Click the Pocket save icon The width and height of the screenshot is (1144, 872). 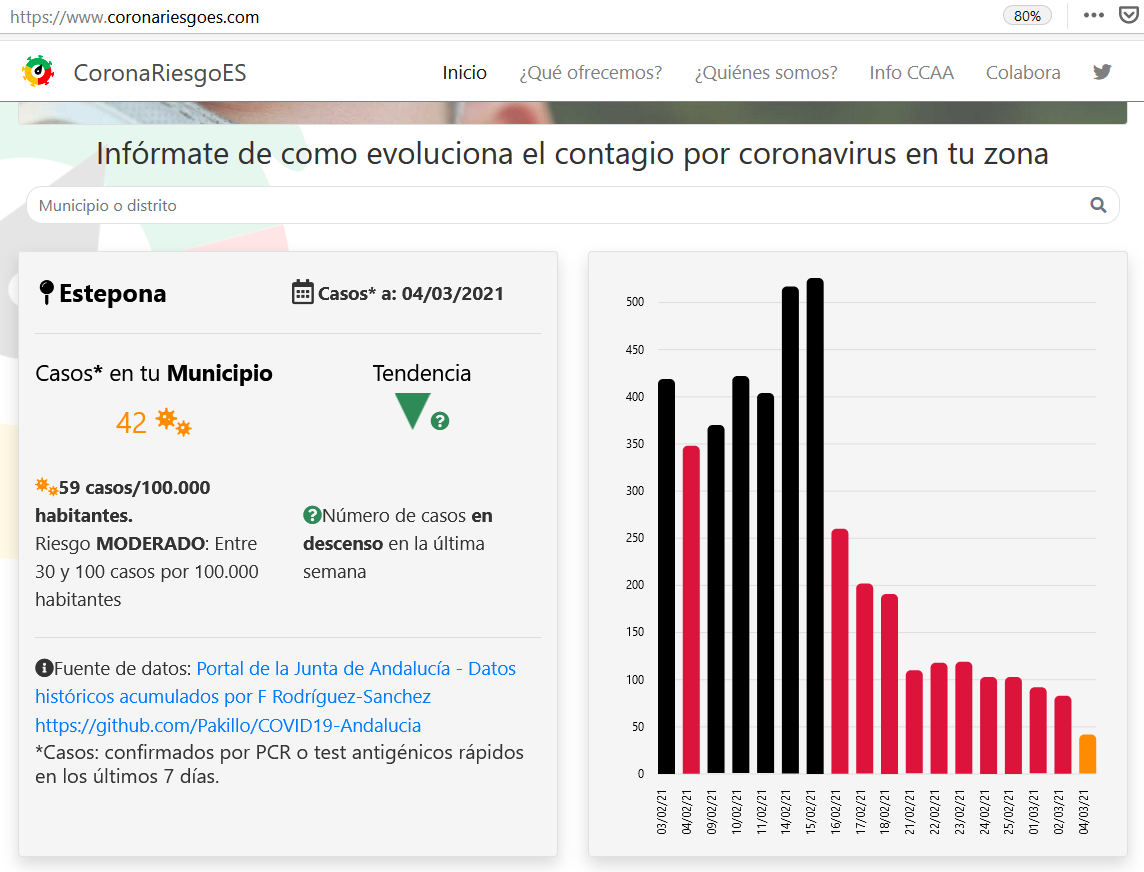coord(1129,15)
